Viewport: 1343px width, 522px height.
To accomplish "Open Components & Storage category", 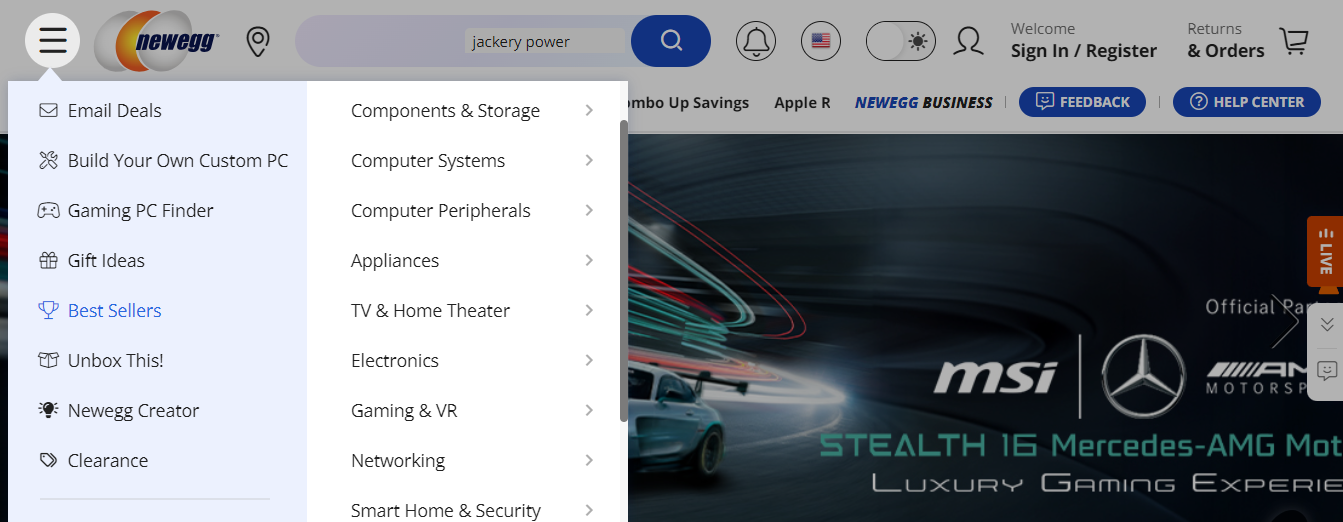I will pyautogui.click(x=445, y=110).
